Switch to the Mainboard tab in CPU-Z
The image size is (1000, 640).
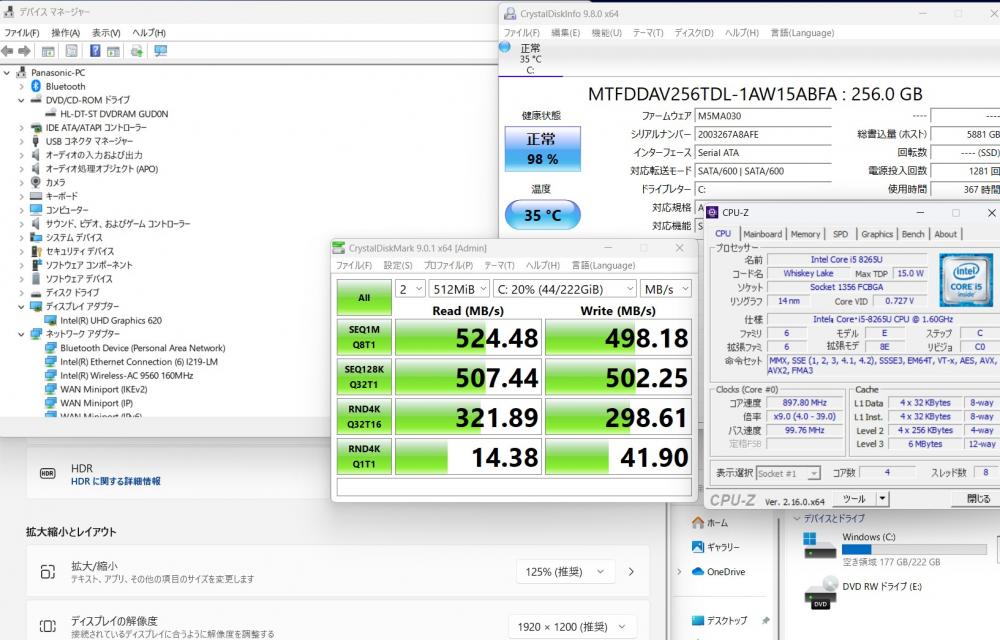[x=762, y=234]
